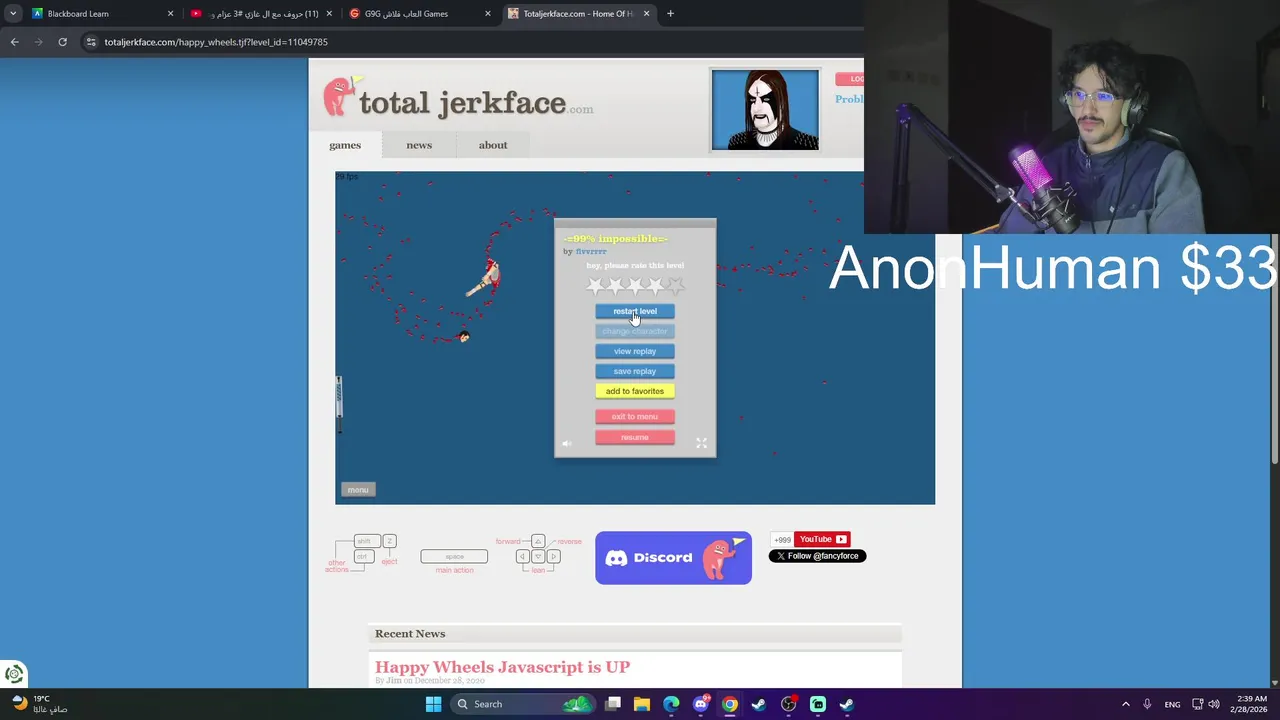Toggle game fullscreen using the expand icon
Image resolution: width=1280 pixels, height=720 pixels.
701,443
